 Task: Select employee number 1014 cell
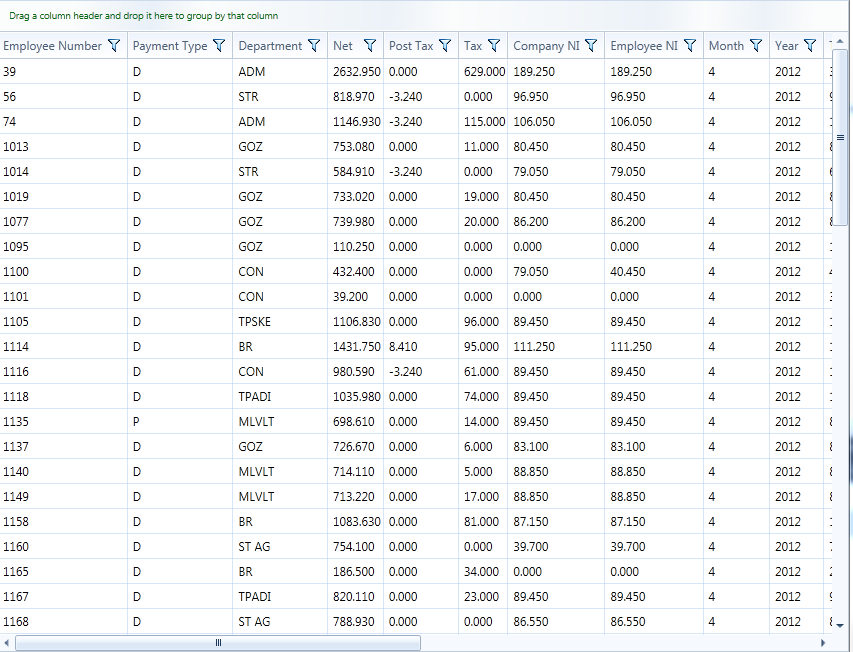pyautogui.click(x=64, y=171)
